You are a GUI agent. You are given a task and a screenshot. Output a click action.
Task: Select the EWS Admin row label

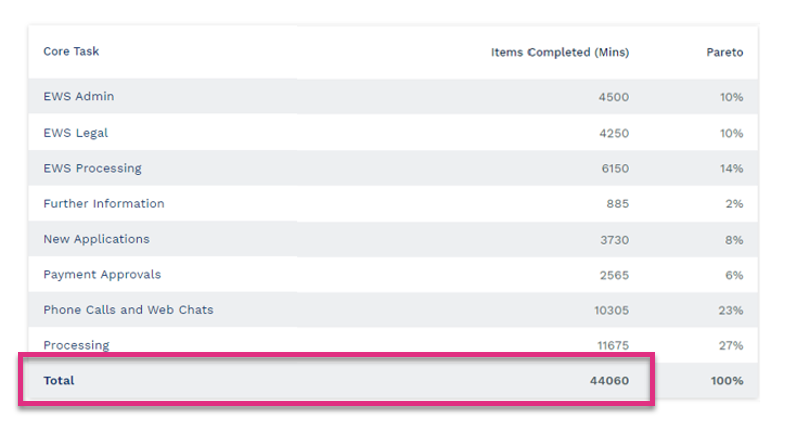79,97
